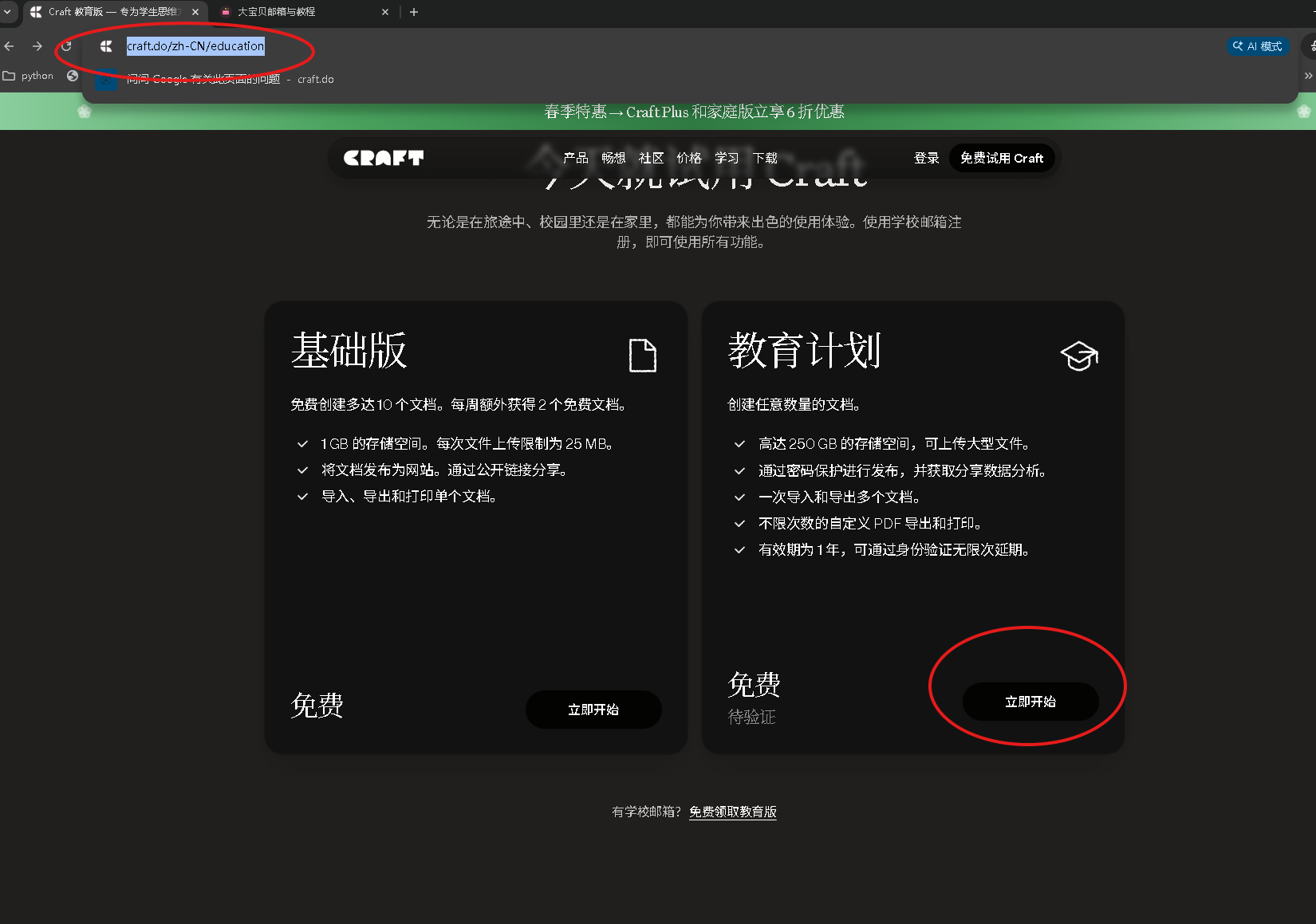1316x924 pixels.
Task: Click checkmark beside 不限次数的自定义 PDF
Action: tap(740, 524)
